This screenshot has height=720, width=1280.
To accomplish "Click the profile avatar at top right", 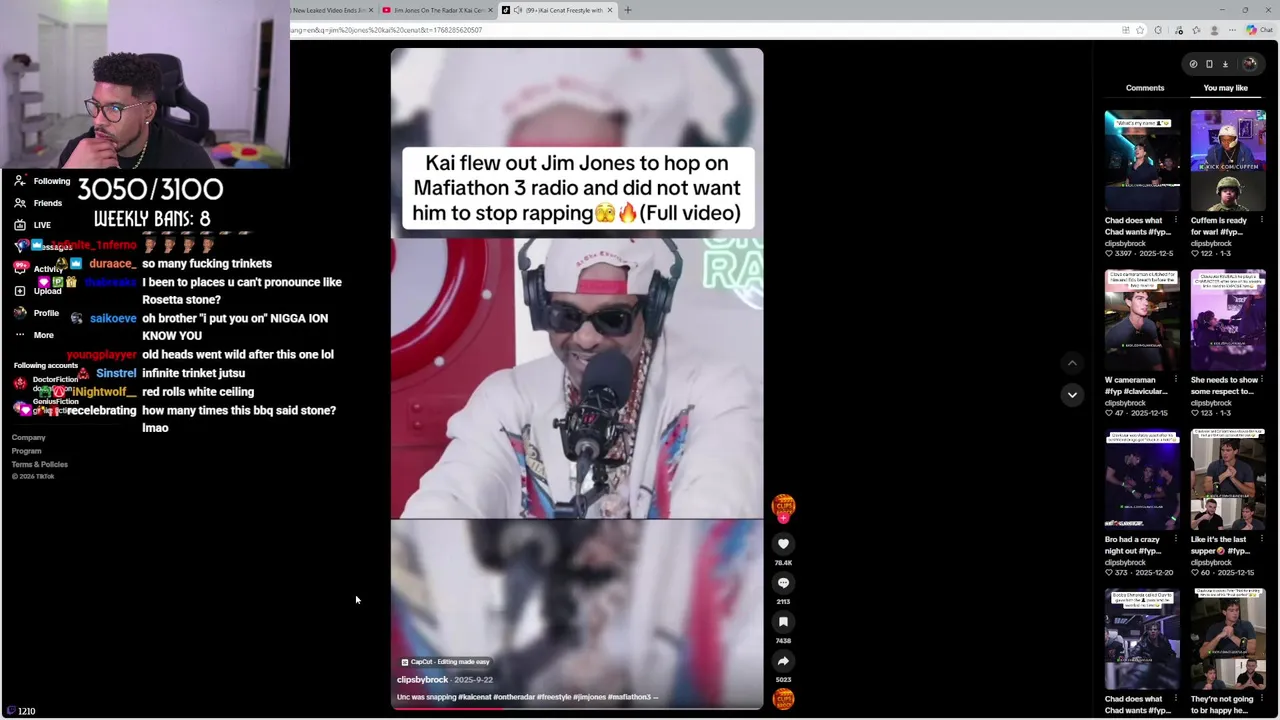I will (1249, 64).
